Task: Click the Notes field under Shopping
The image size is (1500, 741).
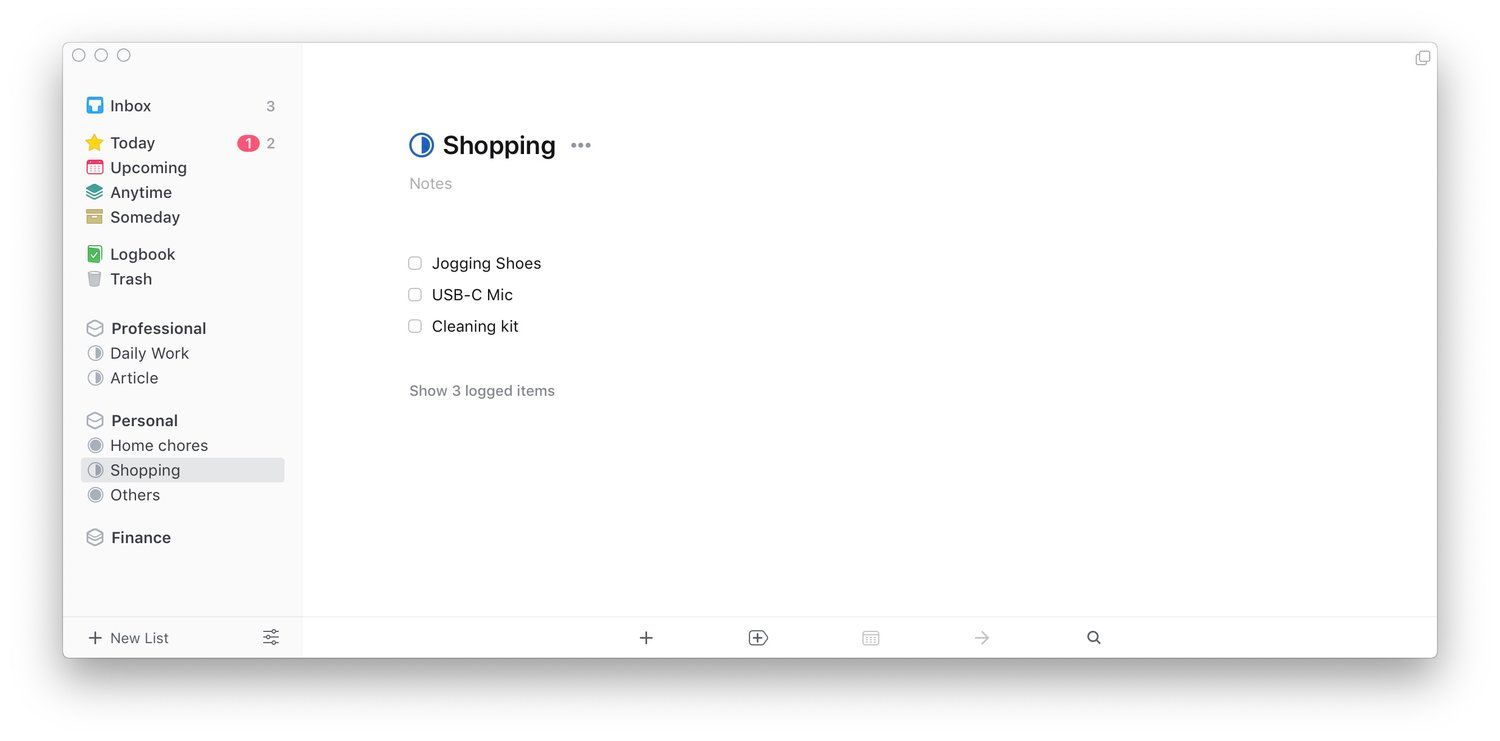Action: 431,184
